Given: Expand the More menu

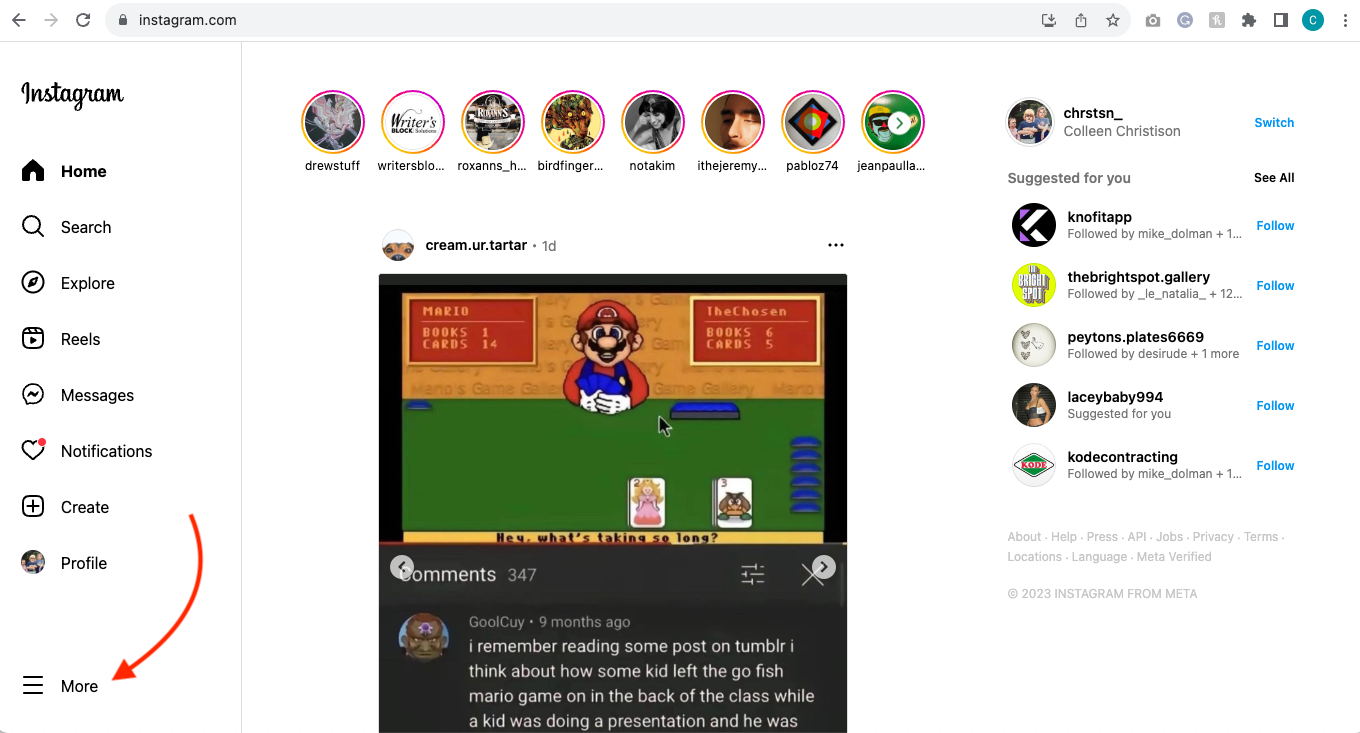Looking at the screenshot, I should (x=60, y=686).
